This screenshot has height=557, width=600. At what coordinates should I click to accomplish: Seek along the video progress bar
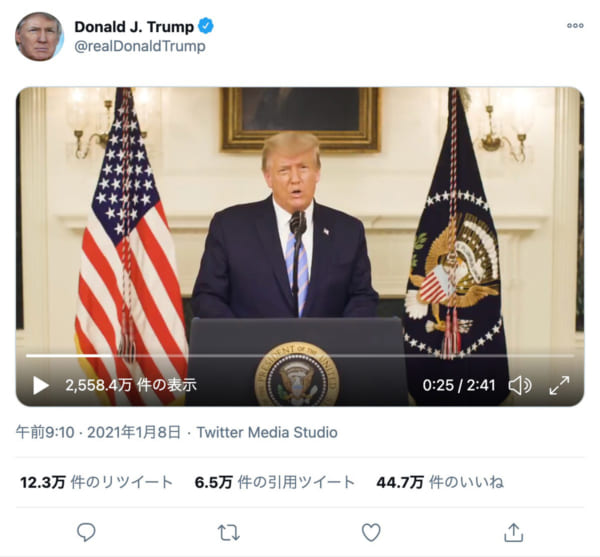300,356
